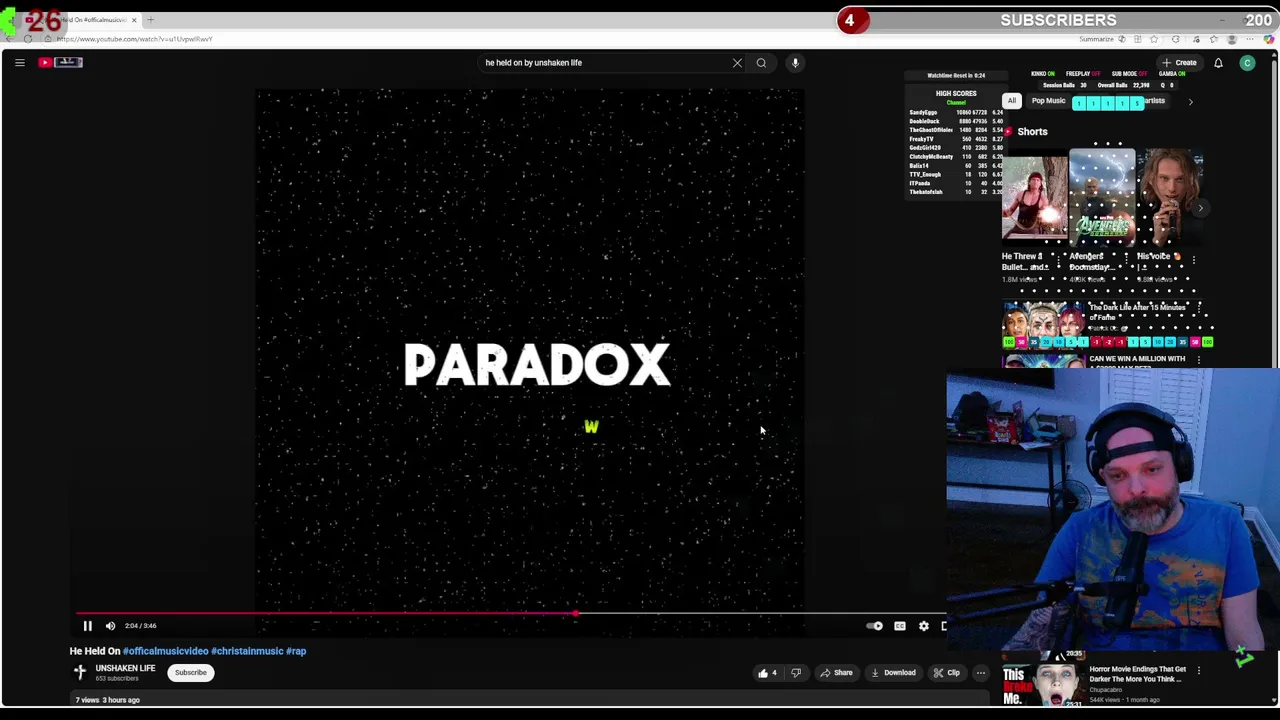This screenshot has height=720, width=1280.
Task: Click the Shorts section heading
Action: tap(1032, 132)
